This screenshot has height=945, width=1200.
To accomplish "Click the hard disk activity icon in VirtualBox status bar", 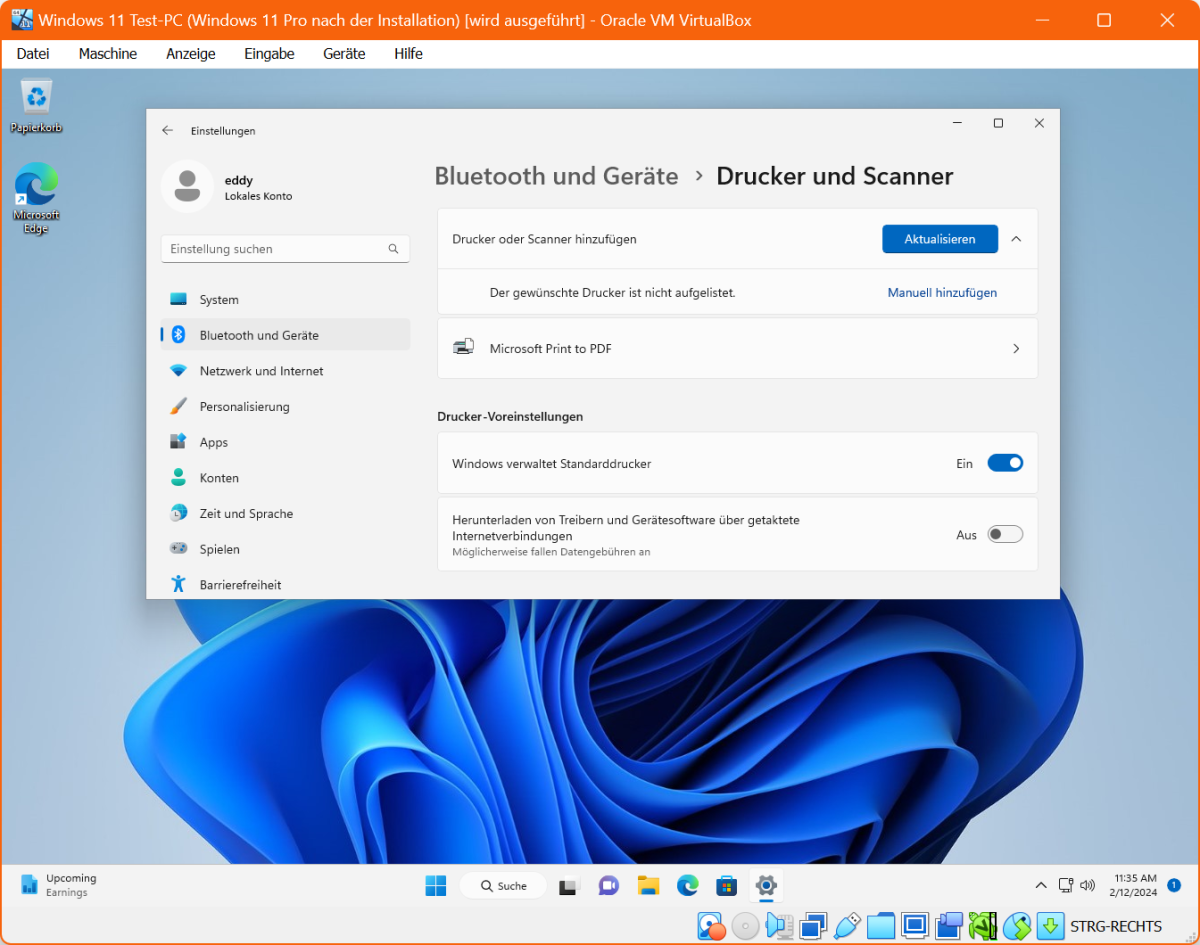I will (711, 926).
